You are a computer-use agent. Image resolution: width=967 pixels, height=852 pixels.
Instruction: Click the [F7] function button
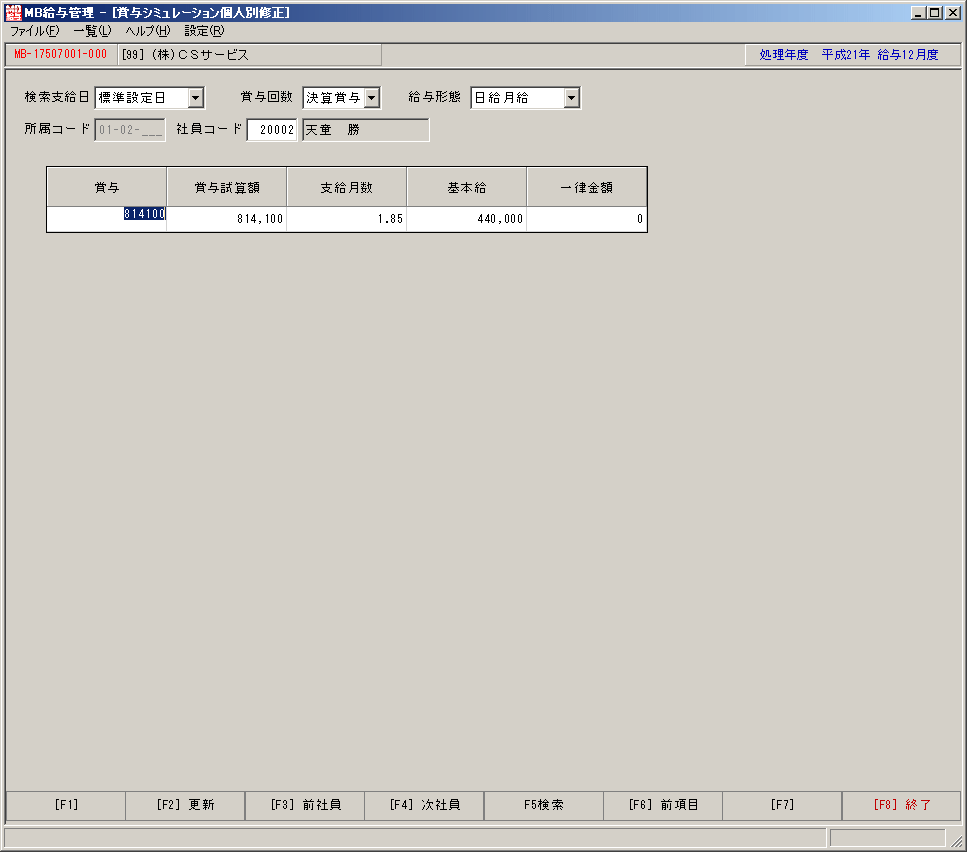783,805
